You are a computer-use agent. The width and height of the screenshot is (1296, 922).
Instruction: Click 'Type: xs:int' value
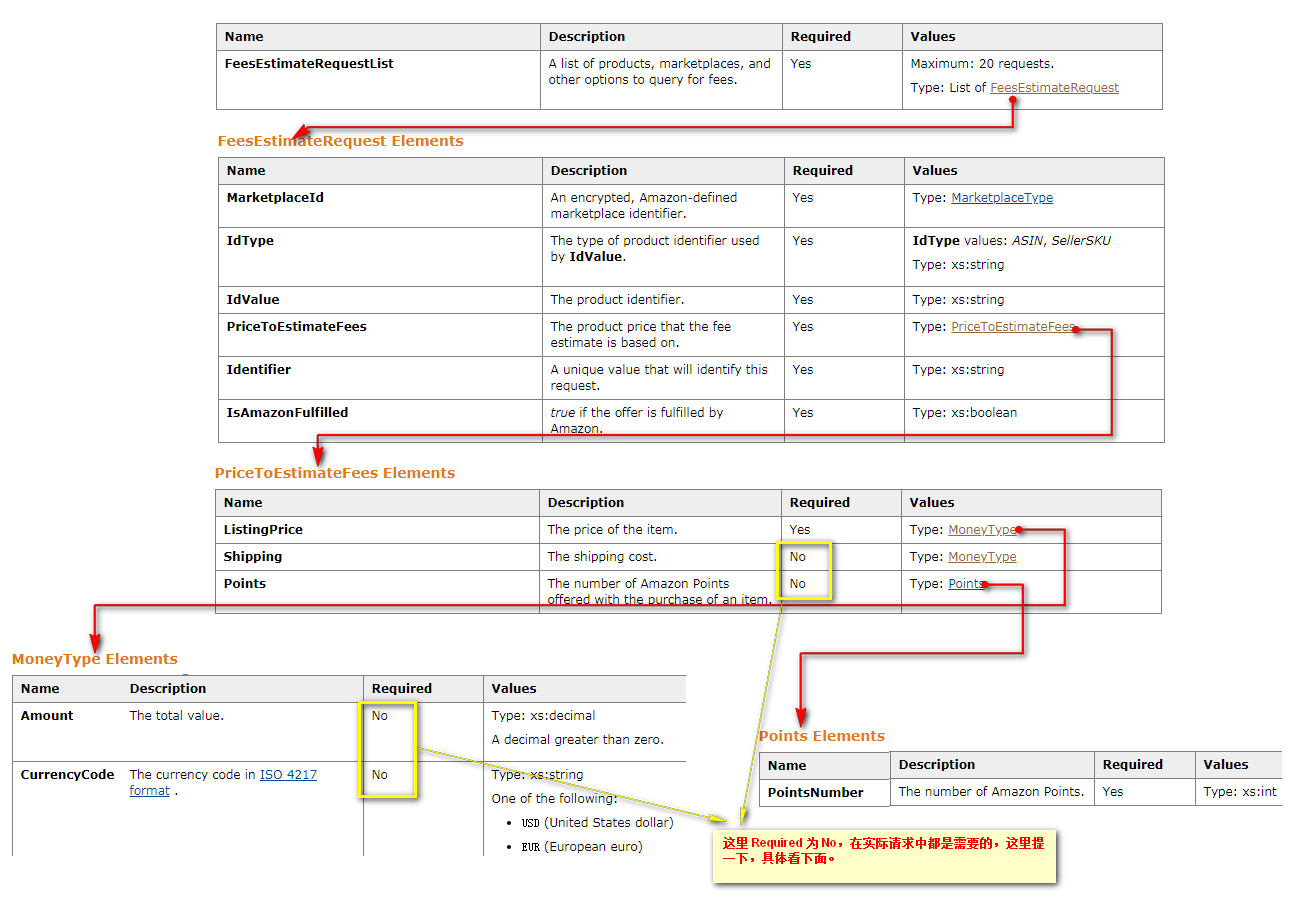click(x=1240, y=792)
